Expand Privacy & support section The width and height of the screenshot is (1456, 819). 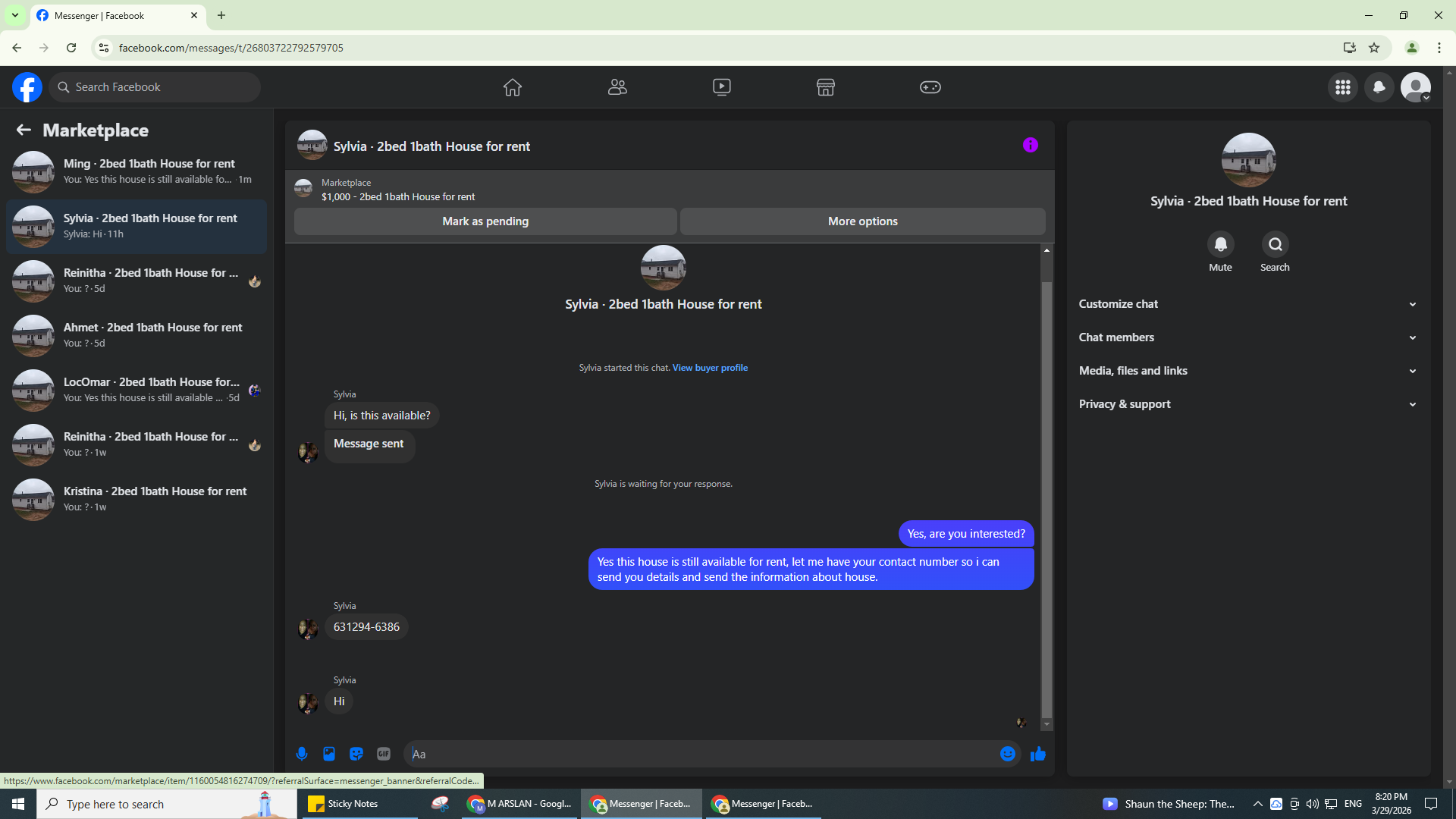click(x=1248, y=404)
